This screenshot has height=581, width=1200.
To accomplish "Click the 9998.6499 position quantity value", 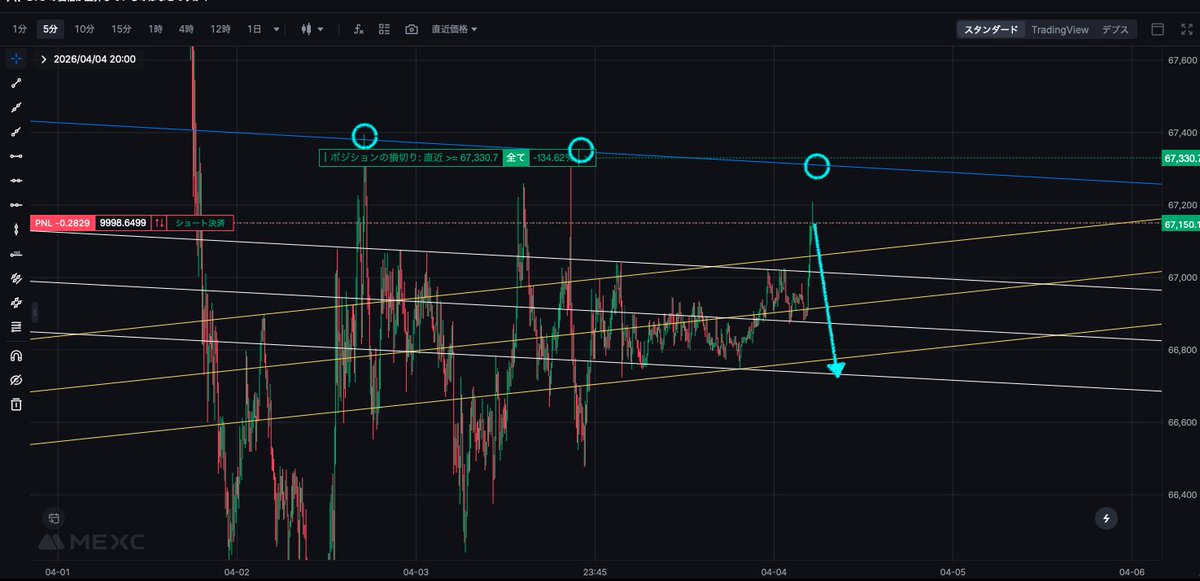I will 123,223.
